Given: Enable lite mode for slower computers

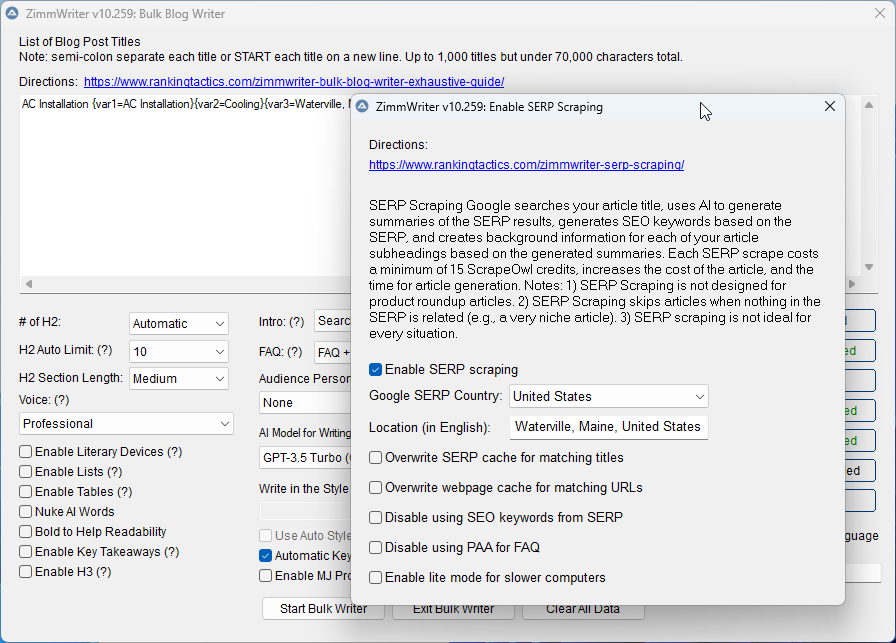Looking at the screenshot, I should point(375,578).
